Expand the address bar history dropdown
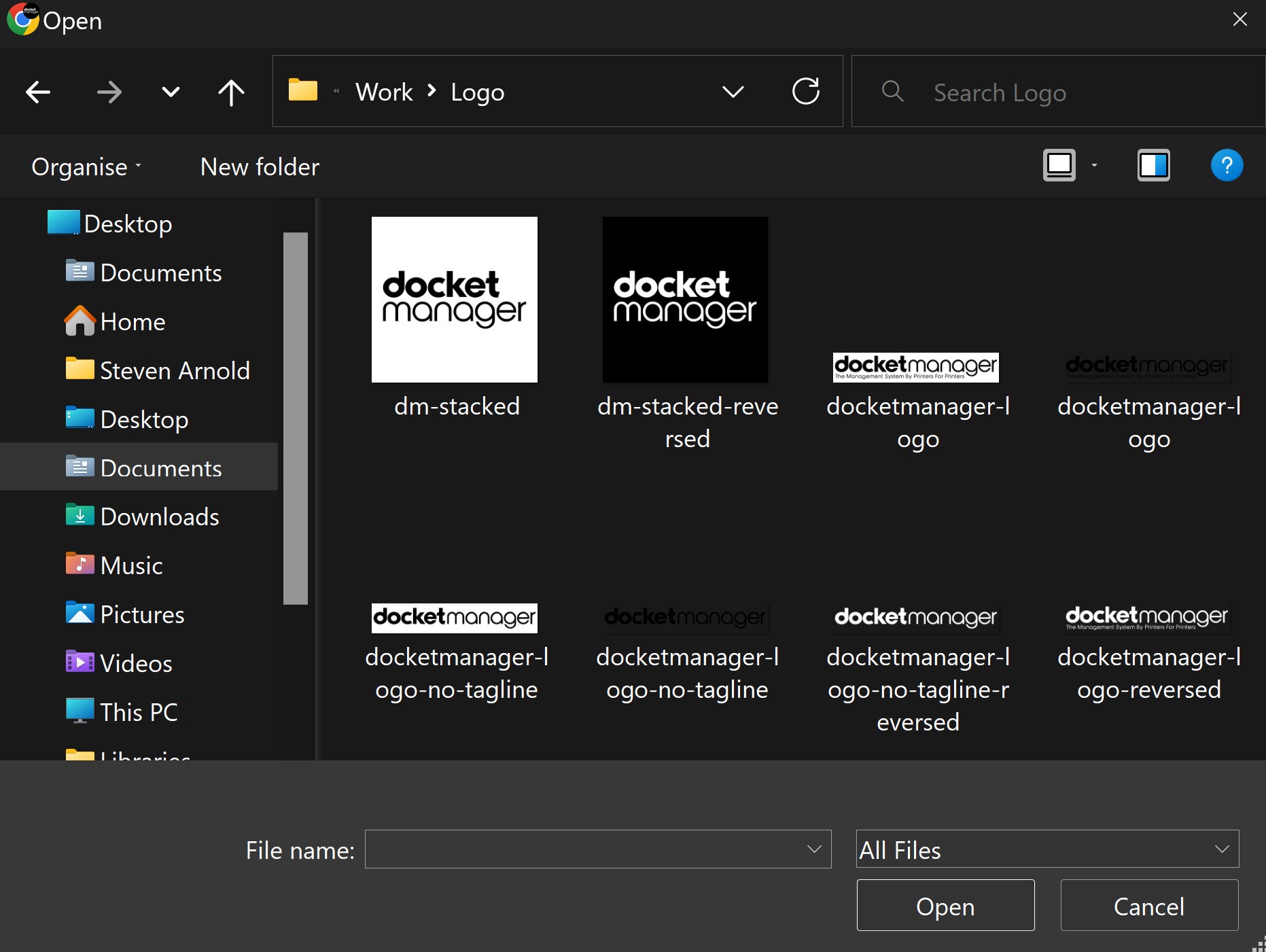This screenshot has width=1266, height=952. (x=733, y=92)
